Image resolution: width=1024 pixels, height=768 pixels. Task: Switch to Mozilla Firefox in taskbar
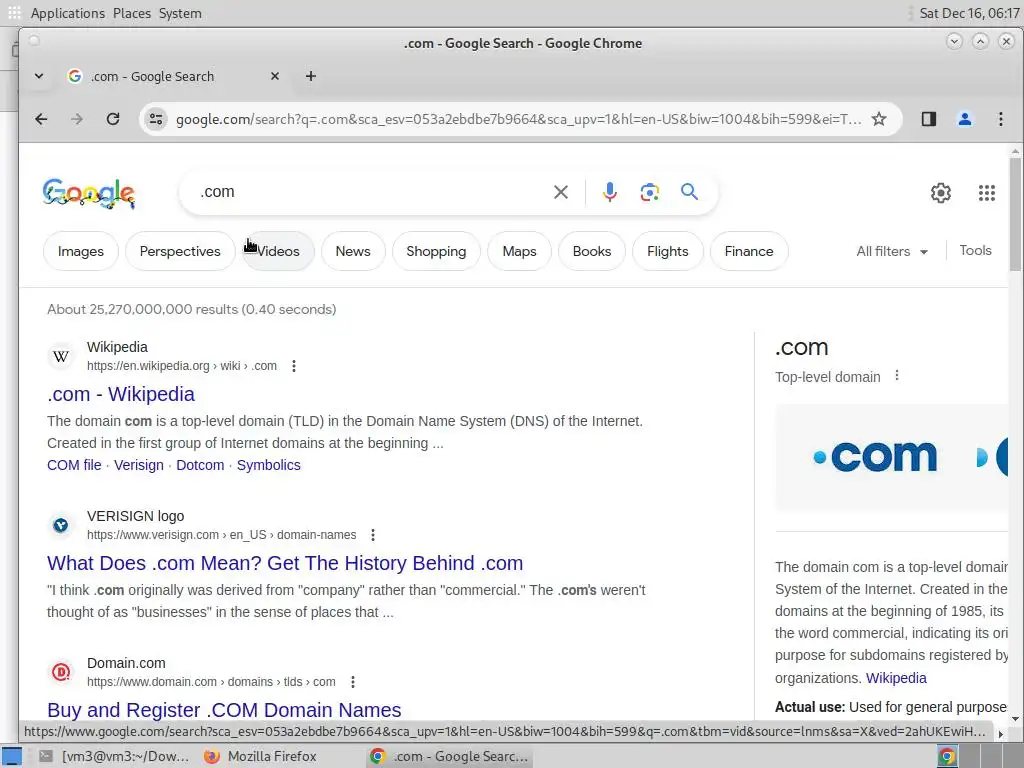pyautogui.click(x=261, y=756)
